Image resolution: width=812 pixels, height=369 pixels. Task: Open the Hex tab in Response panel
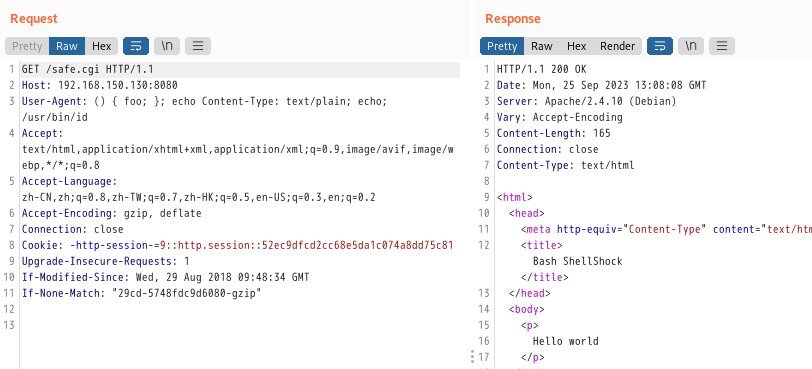coord(576,46)
